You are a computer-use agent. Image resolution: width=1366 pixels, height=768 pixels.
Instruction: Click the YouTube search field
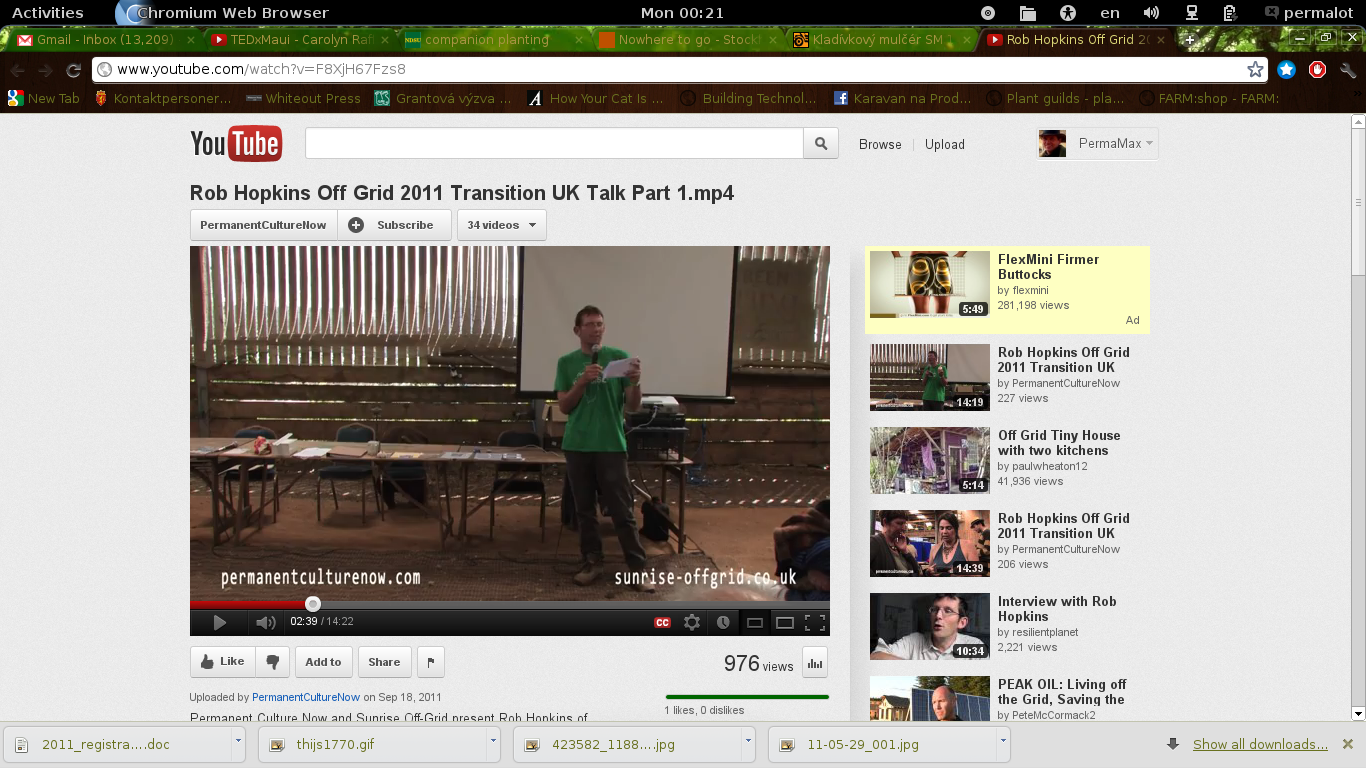pos(554,144)
